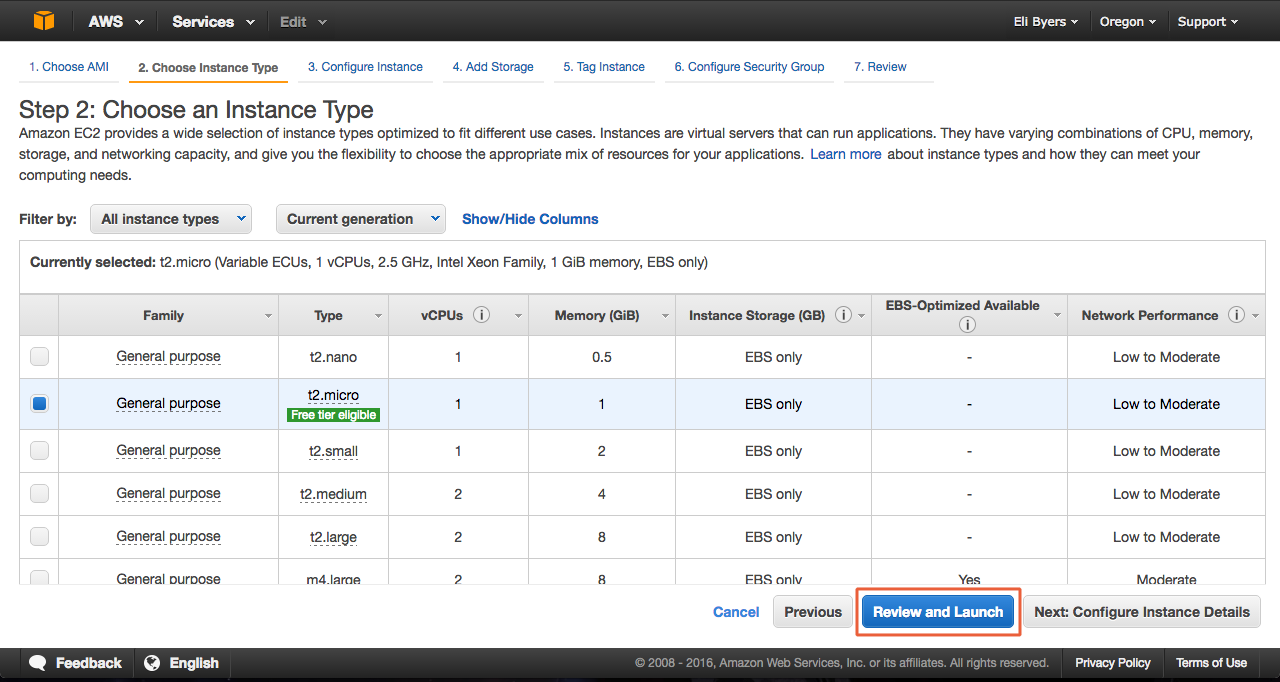Toggle the t2.micro instance checkbox
The height and width of the screenshot is (682, 1280).
pos(39,404)
